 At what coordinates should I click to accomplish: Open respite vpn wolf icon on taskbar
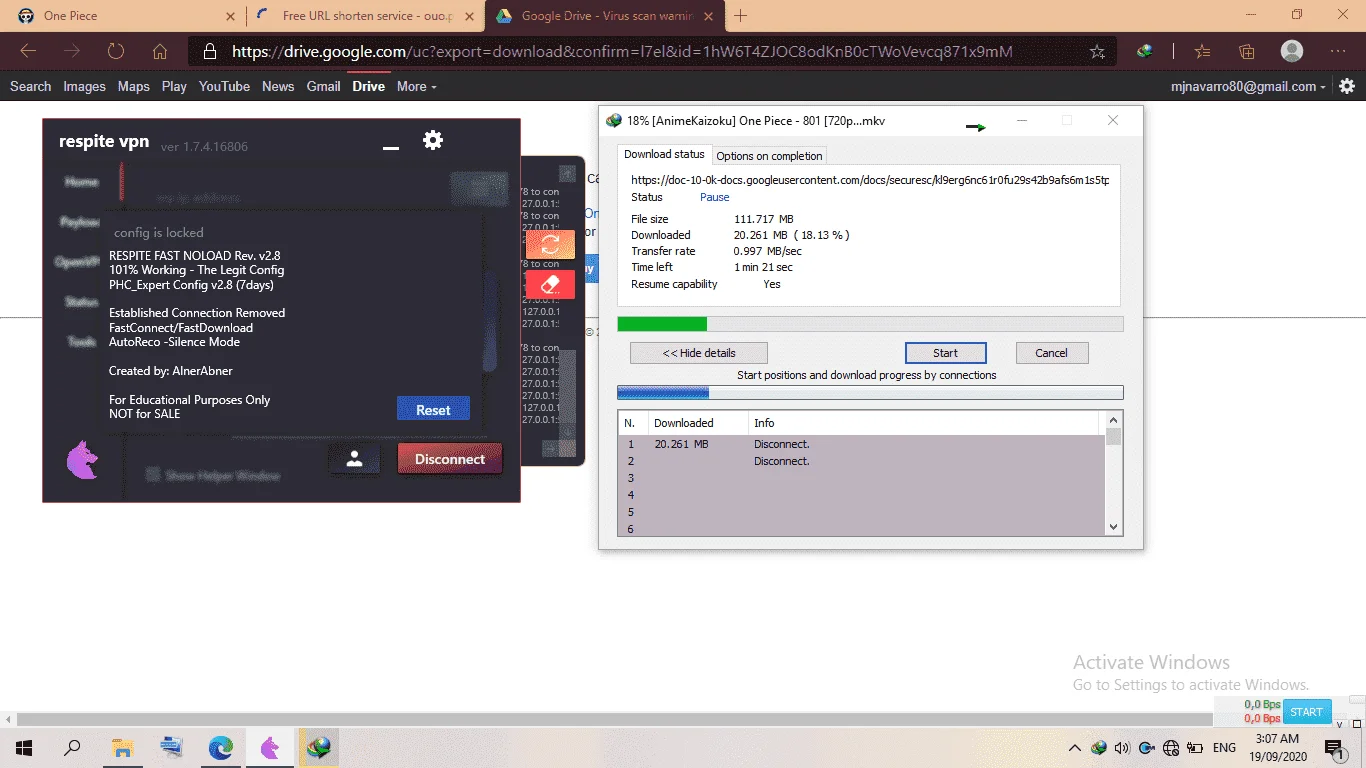270,747
